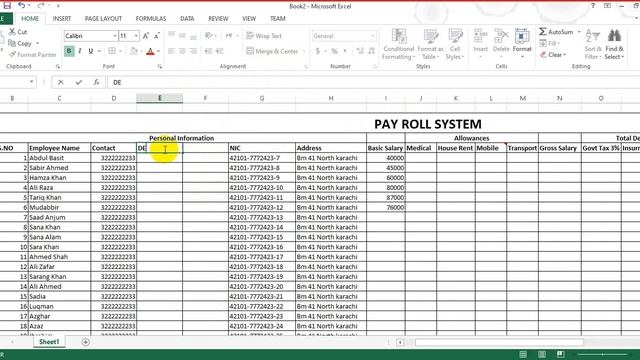Image resolution: width=640 pixels, height=360 pixels.
Task: Open the Merge & Center dropdown arrow
Action: [x=304, y=51]
